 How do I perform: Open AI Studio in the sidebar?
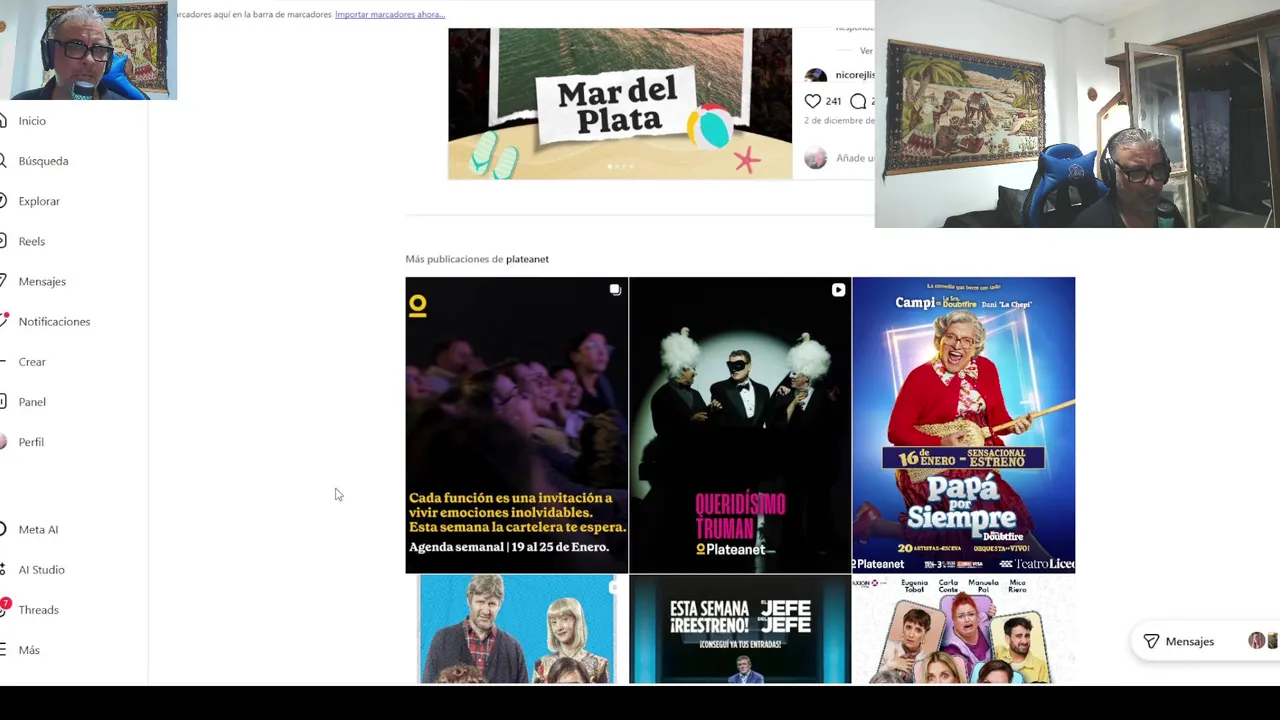[x=41, y=569]
